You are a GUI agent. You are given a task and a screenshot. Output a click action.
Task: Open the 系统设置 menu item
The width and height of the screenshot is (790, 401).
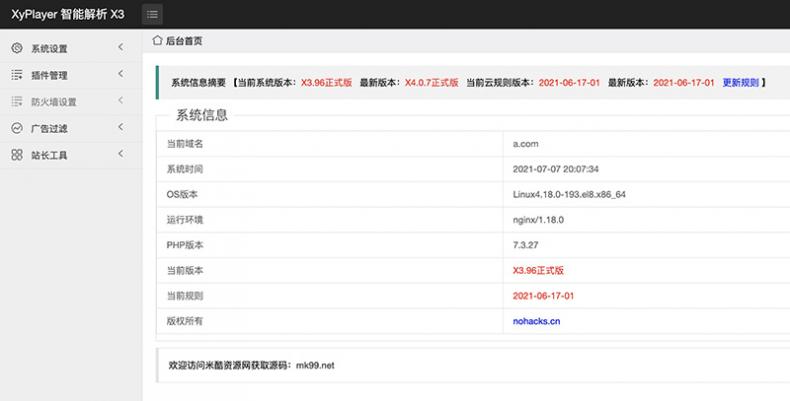[49, 48]
